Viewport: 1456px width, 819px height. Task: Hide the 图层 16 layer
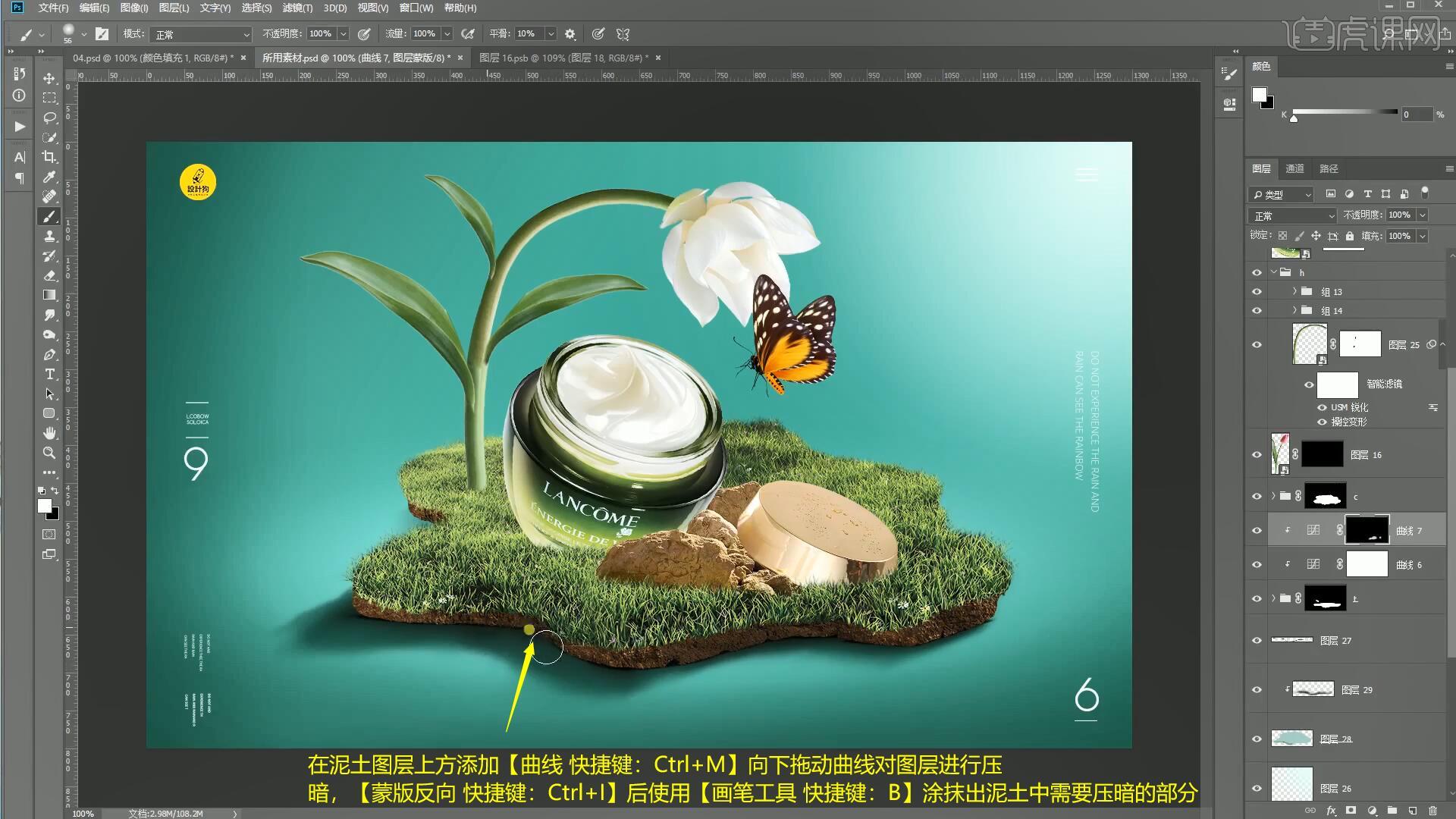(x=1257, y=455)
